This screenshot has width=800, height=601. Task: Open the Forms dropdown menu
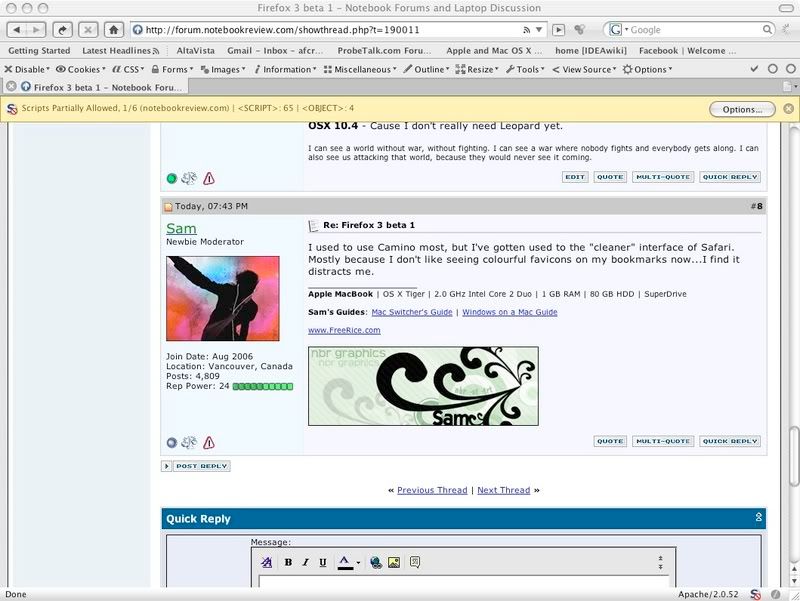coord(172,69)
